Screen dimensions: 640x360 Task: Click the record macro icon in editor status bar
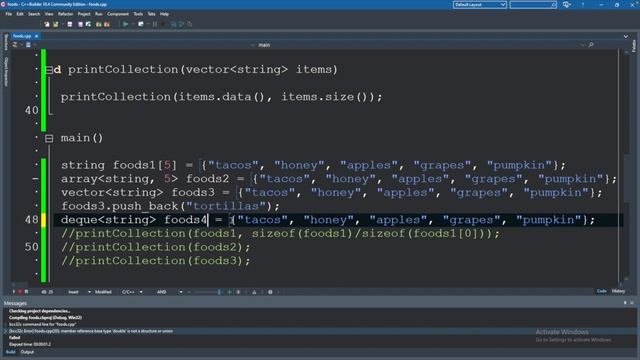pos(20,292)
